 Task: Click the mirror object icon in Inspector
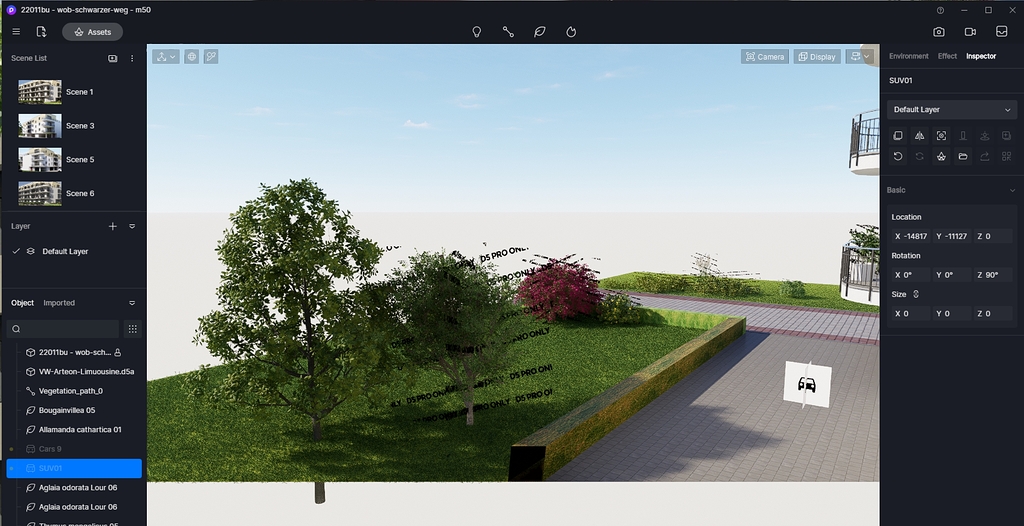click(920, 136)
